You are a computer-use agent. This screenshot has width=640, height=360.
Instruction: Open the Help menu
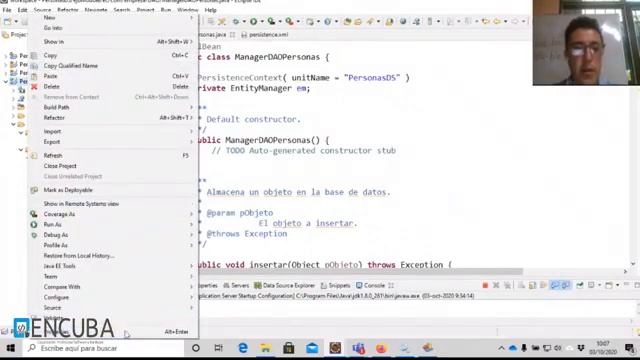[211, 10]
